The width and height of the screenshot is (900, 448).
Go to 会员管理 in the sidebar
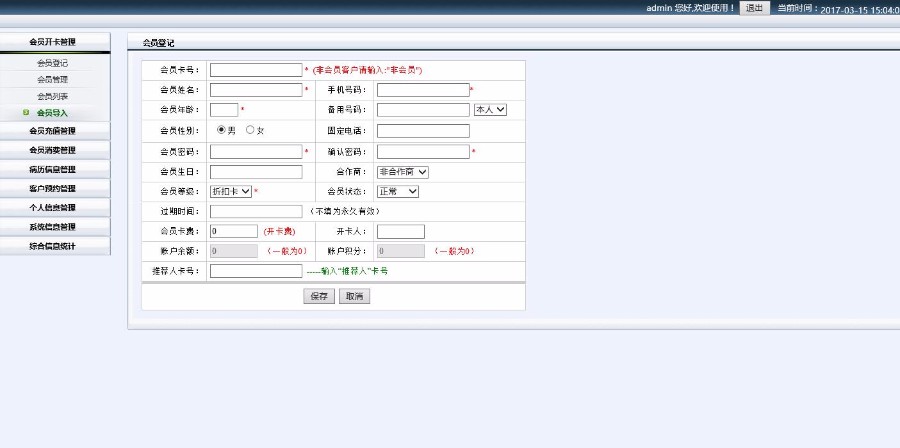point(53,80)
